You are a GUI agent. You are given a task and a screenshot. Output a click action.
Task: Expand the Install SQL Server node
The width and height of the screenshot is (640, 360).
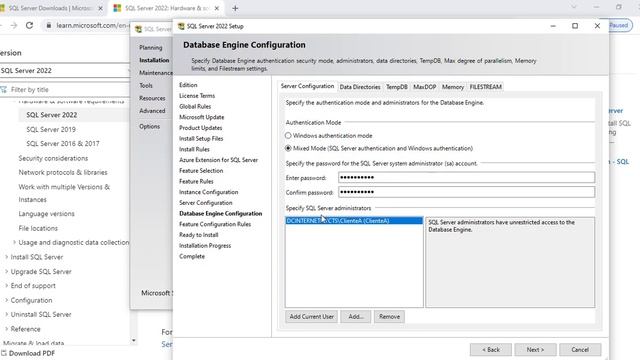6,257
